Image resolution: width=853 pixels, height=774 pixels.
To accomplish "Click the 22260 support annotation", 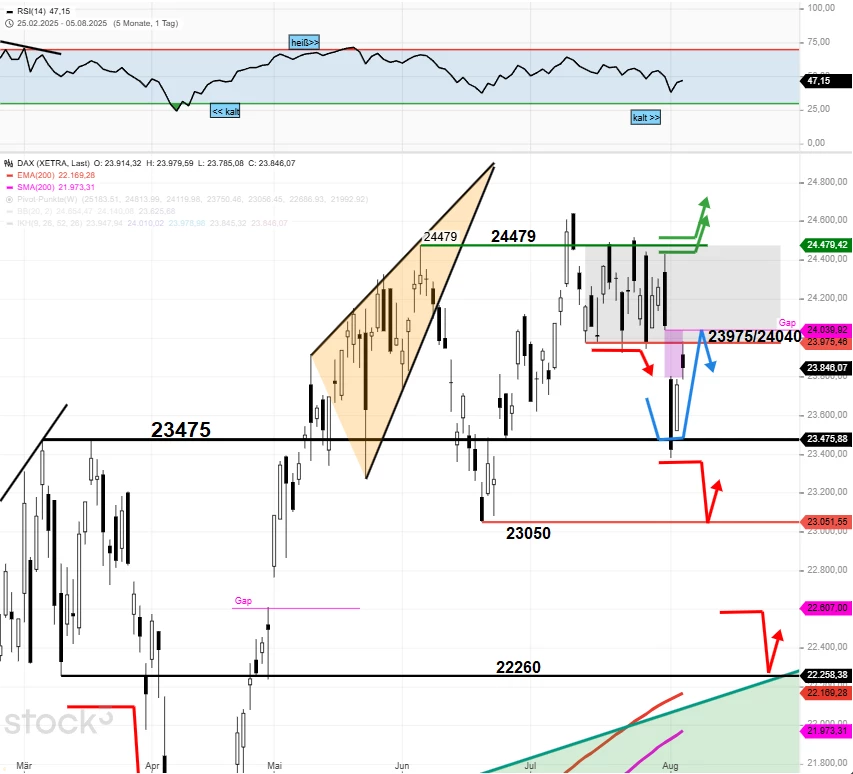I will (x=518, y=667).
